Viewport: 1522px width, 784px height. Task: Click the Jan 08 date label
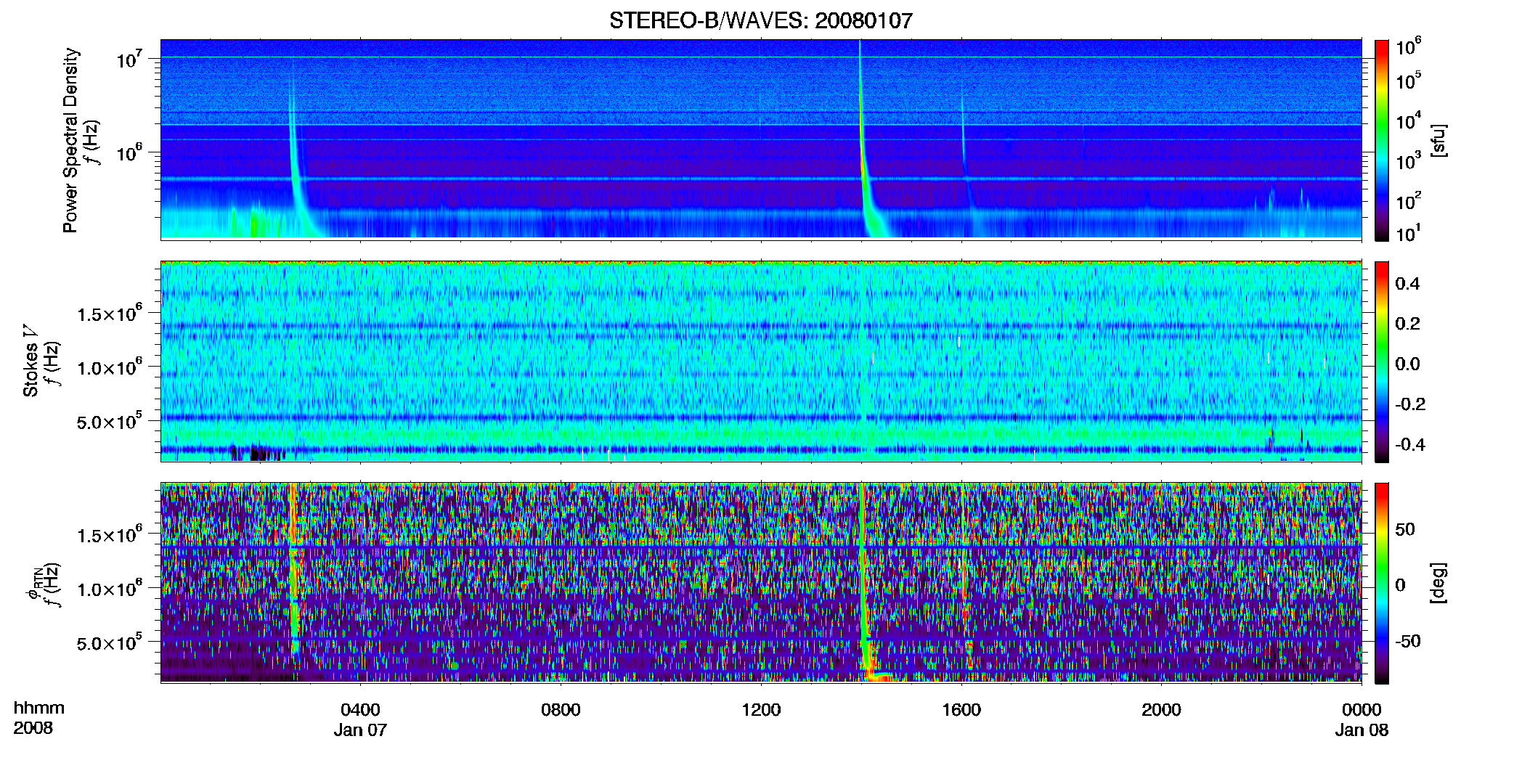coord(1362,730)
